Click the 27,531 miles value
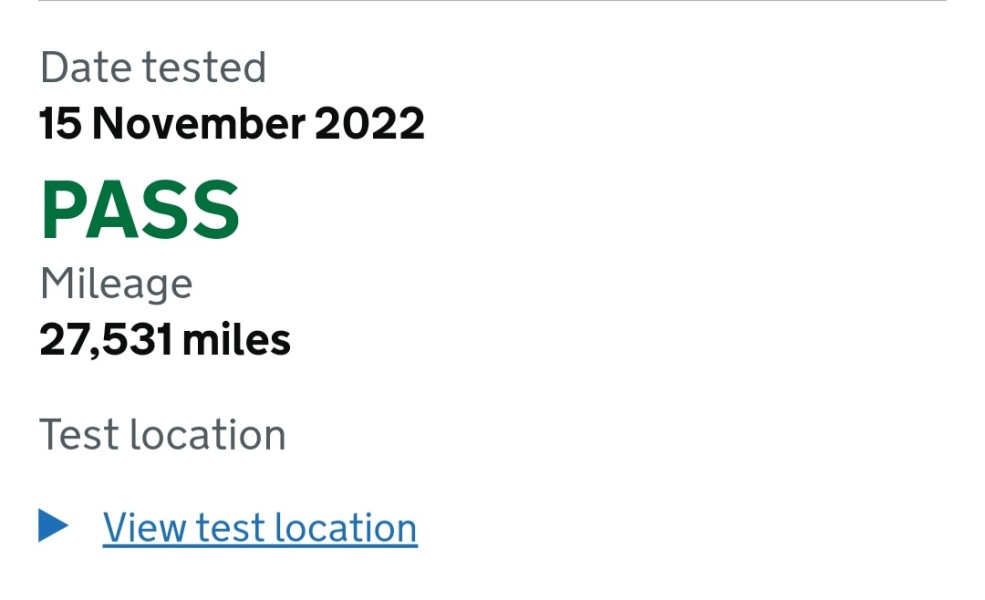Viewport: 985px width, 600px height. [165, 340]
